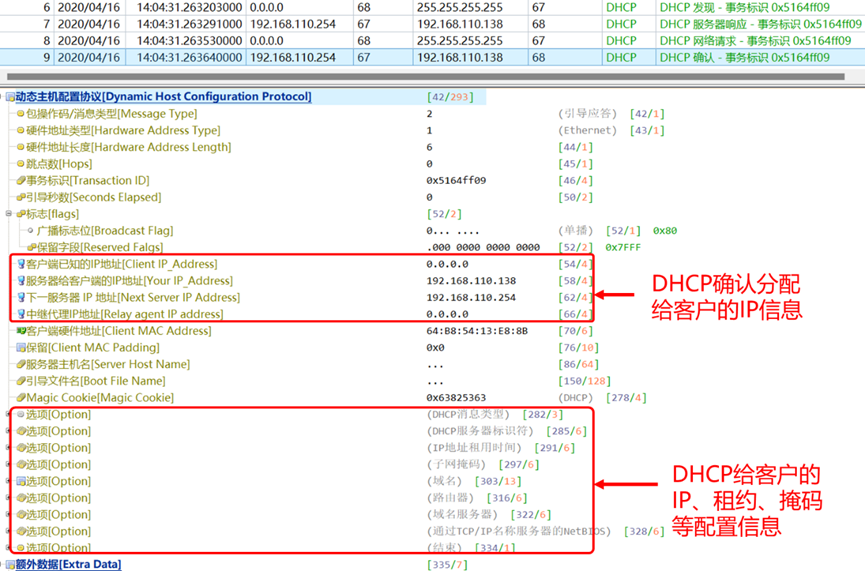Select the Message Type field icon
The image size is (865, 571).
click(x=20, y=114)
